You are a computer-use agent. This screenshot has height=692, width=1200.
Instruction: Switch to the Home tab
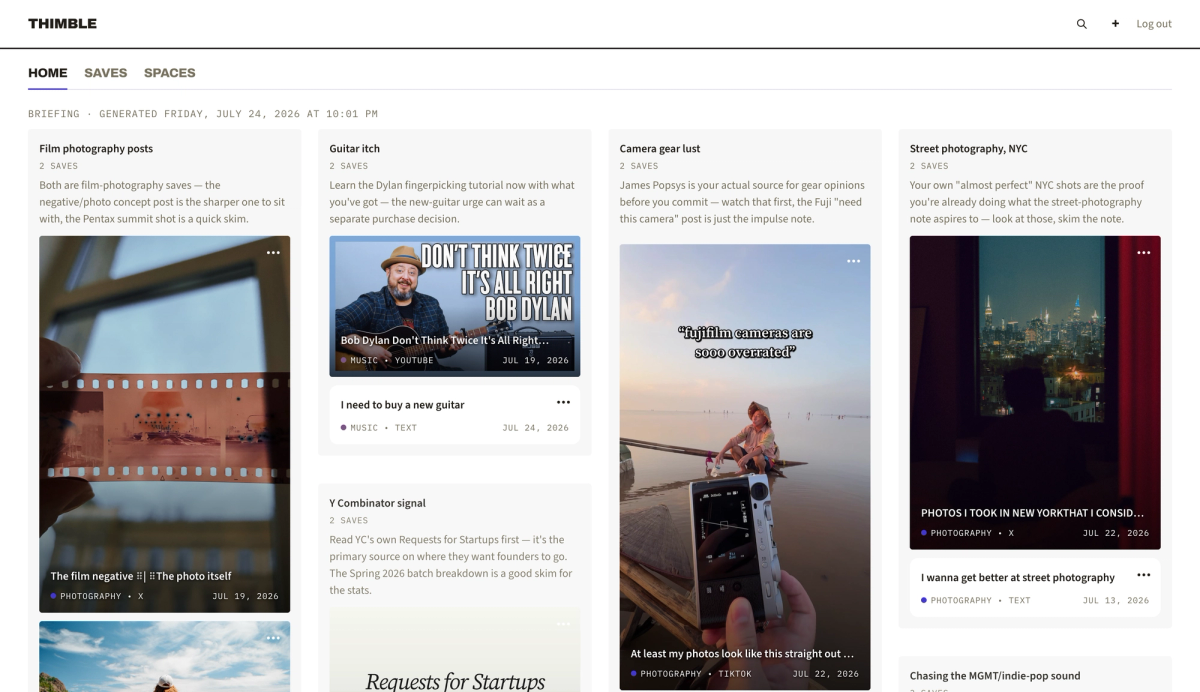[48, 73]
